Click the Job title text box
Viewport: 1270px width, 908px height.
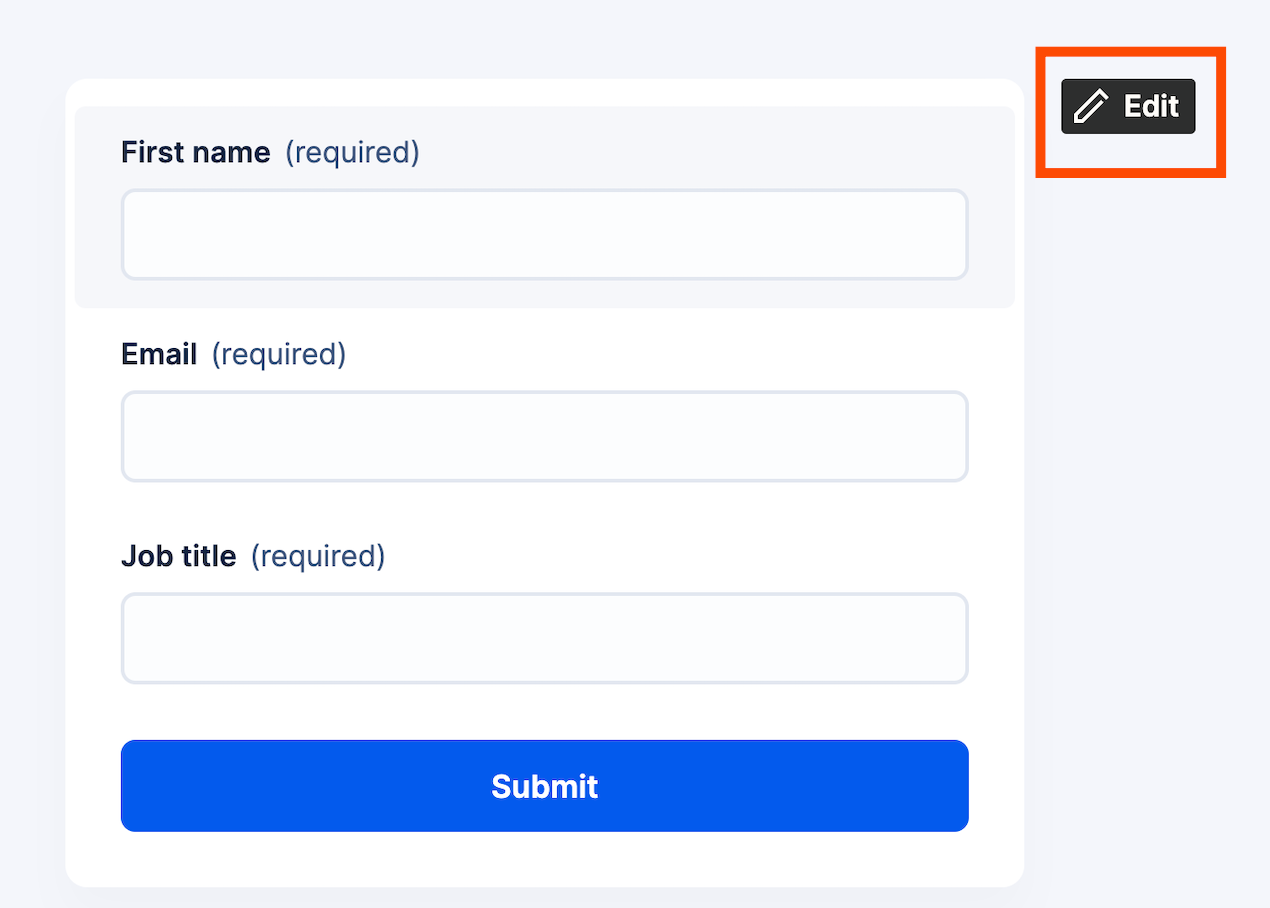[544, 637]
